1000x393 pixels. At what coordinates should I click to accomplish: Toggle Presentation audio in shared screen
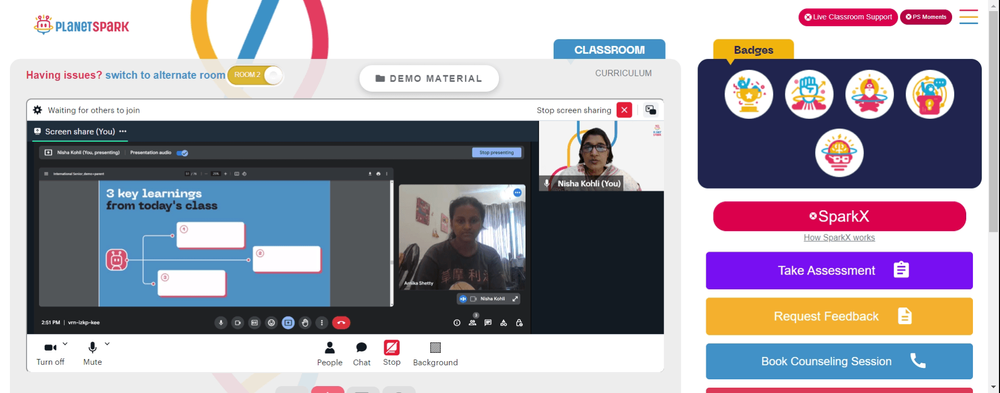pos(182,152)
